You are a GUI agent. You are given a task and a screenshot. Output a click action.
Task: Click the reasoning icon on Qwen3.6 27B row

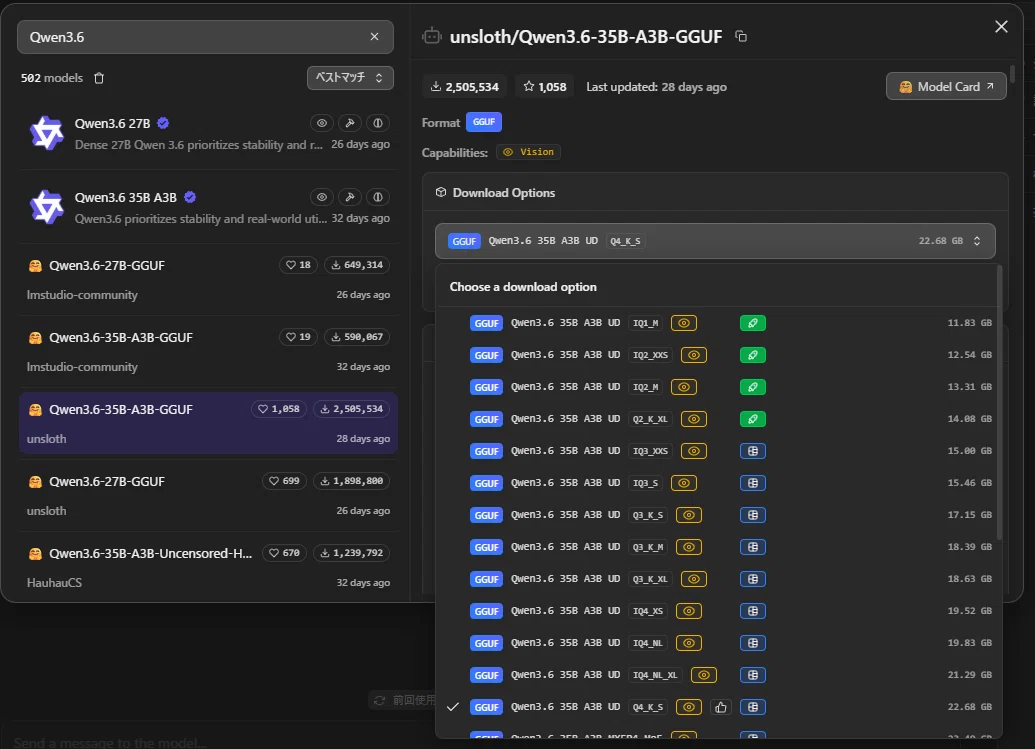(x=378, y=123)
